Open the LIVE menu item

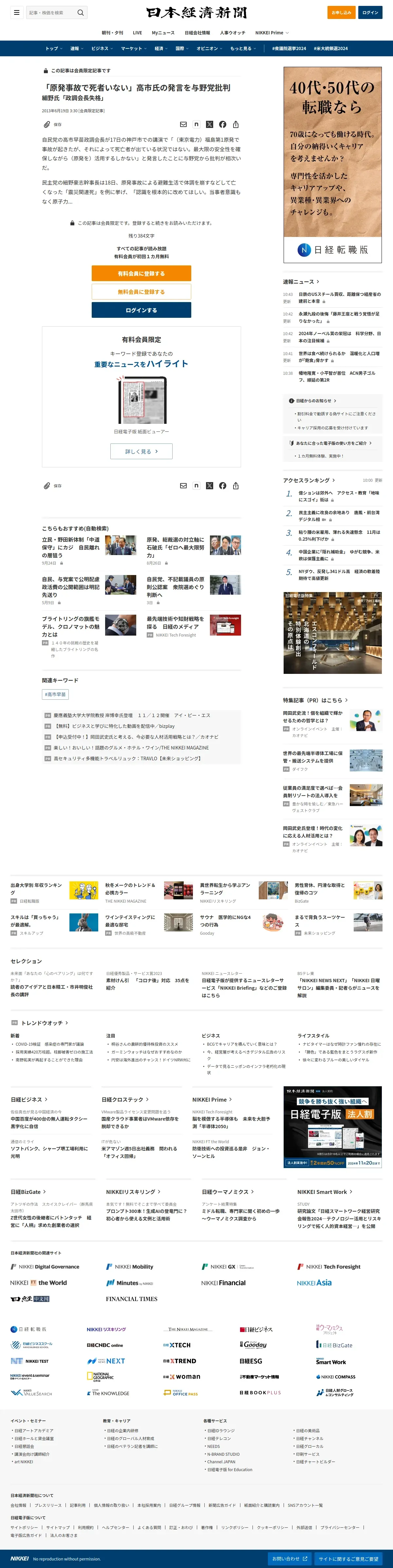pos(137,33)
